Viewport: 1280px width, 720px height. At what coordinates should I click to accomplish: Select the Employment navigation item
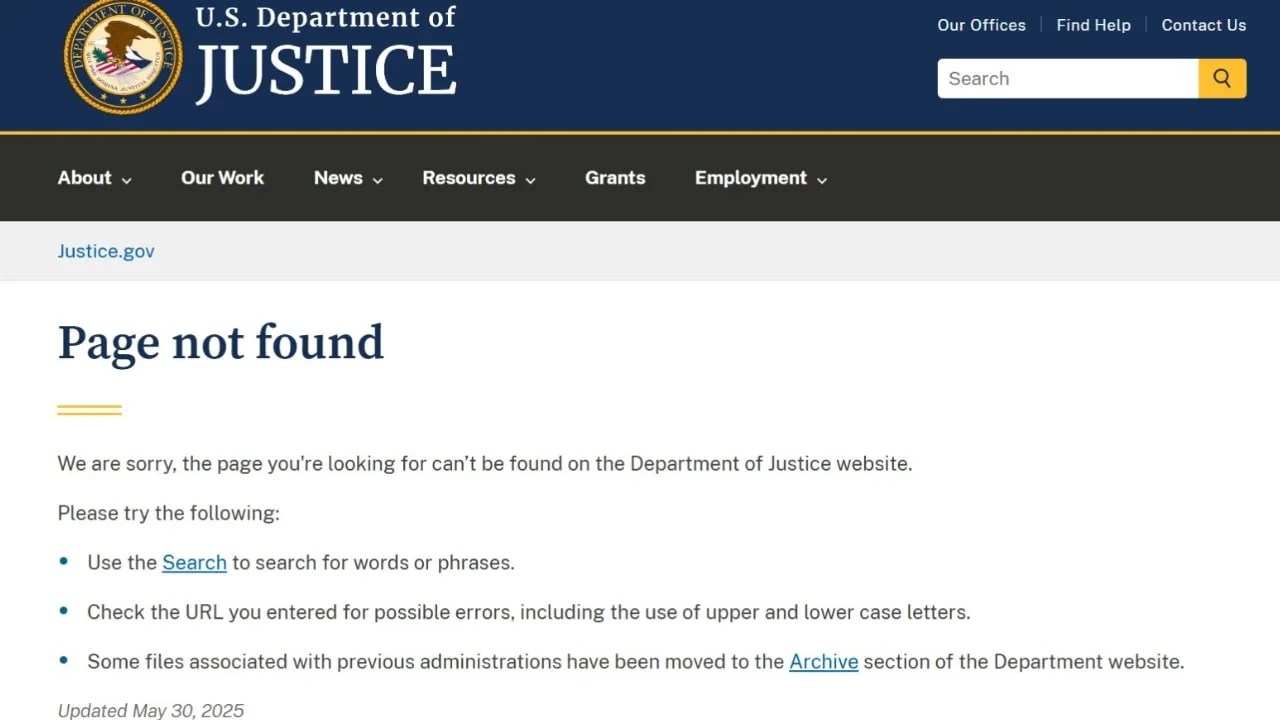750,178
